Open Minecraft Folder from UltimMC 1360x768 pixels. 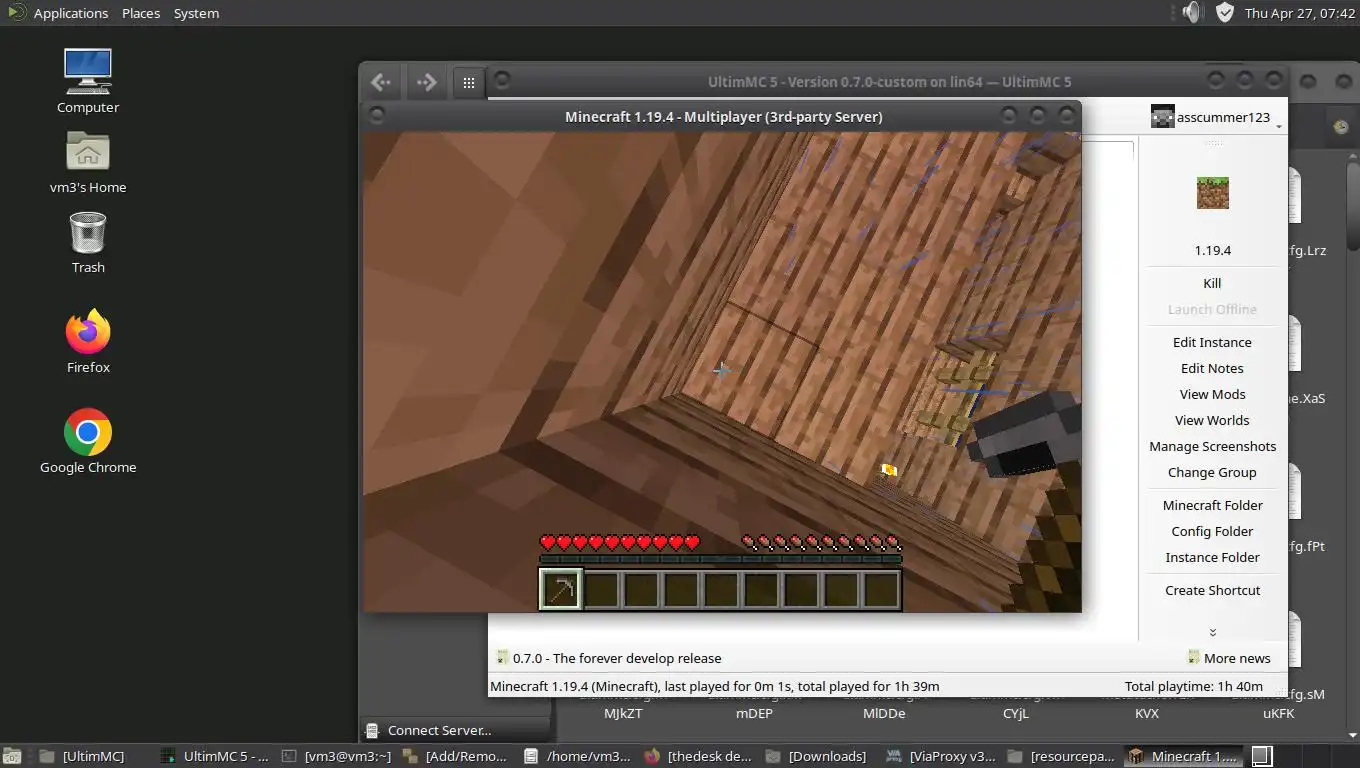click(1212, 505)
